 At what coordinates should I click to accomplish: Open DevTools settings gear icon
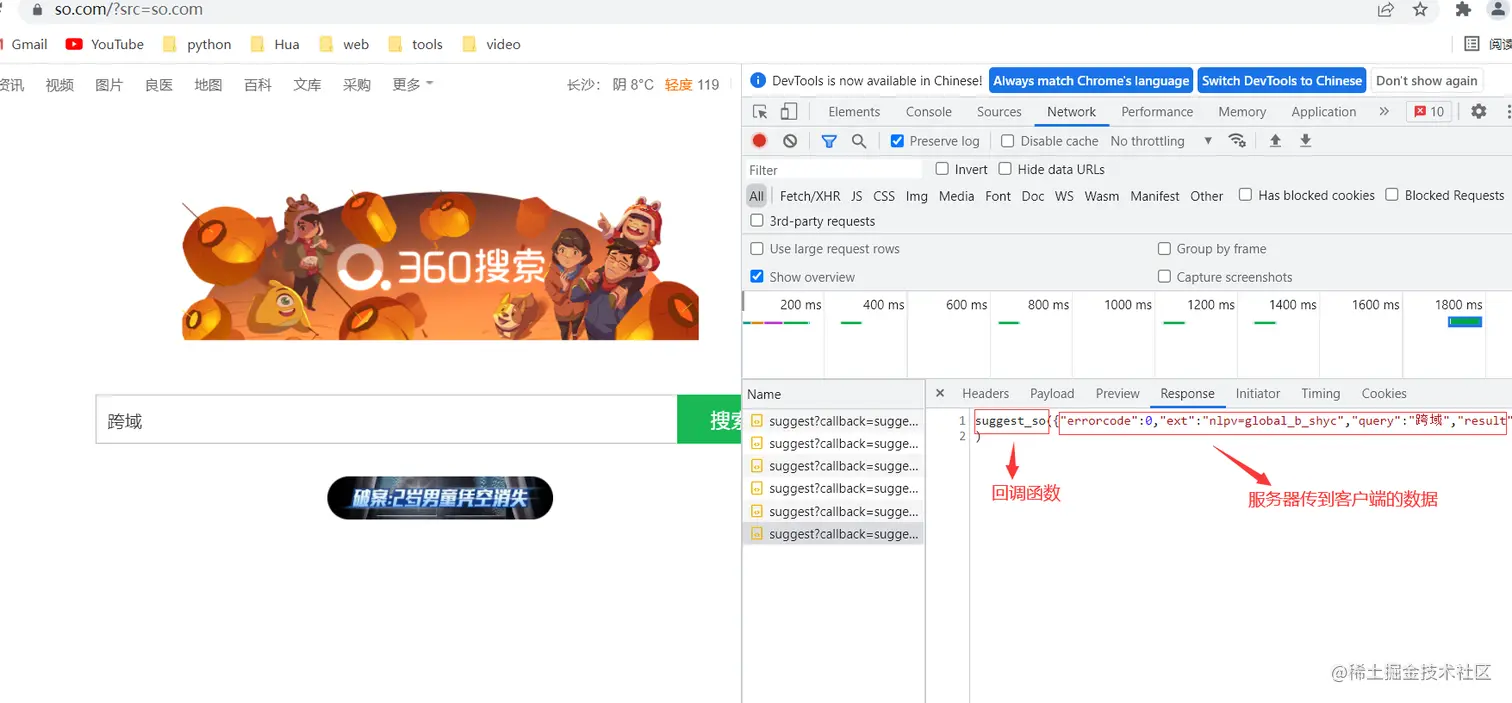pyautogui.click(x=1479, y=112)
